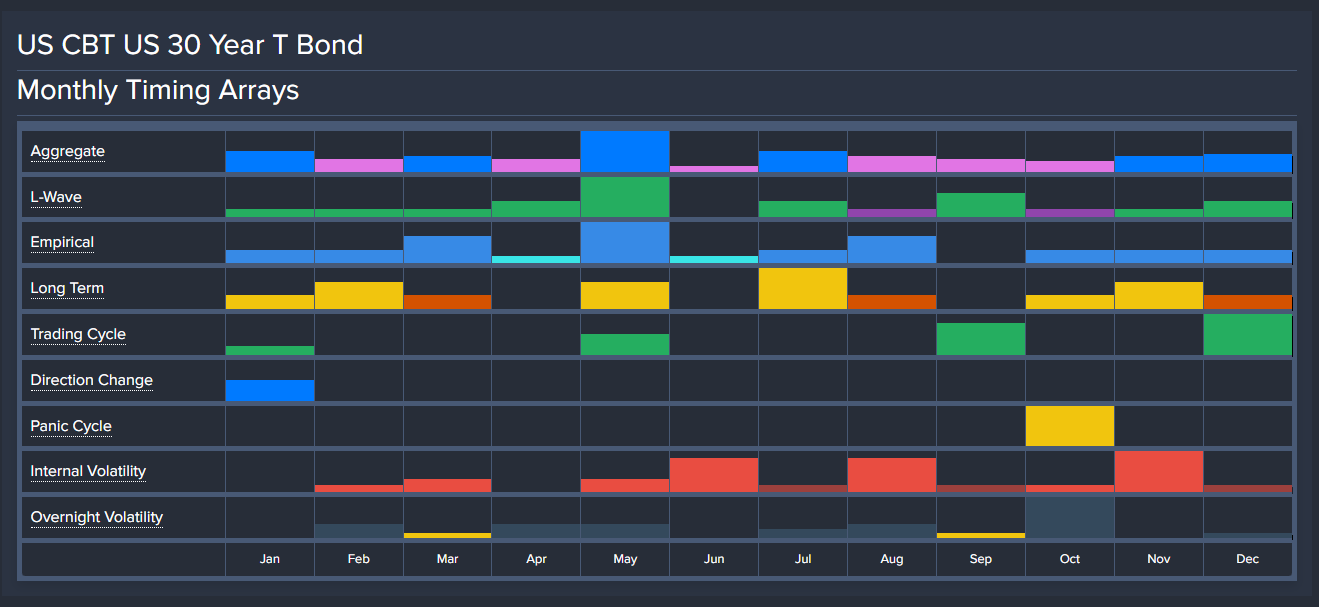Click the May month column label
The image size is (1319, 607).
[x=625, y=559]
